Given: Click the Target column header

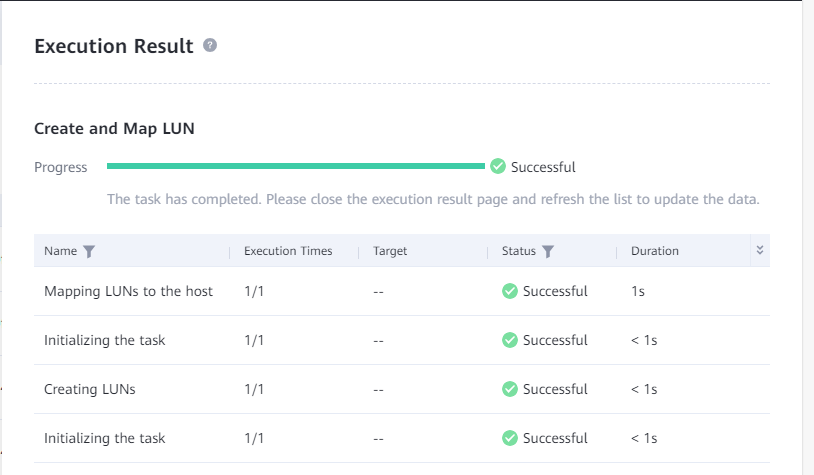Looking at the screenshot, I should coord(390,252).
